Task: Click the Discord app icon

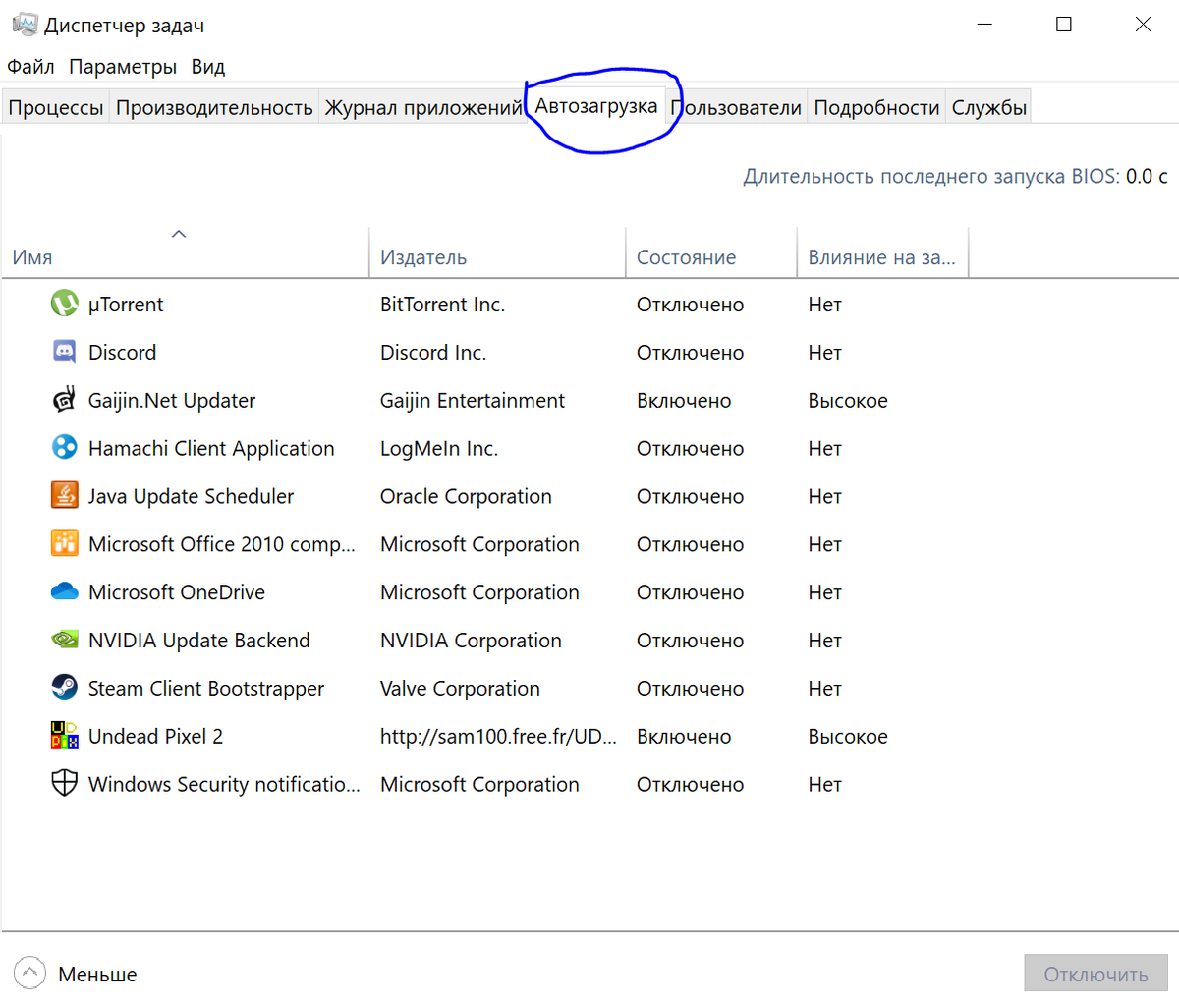Action: click(x=64, y=352)
